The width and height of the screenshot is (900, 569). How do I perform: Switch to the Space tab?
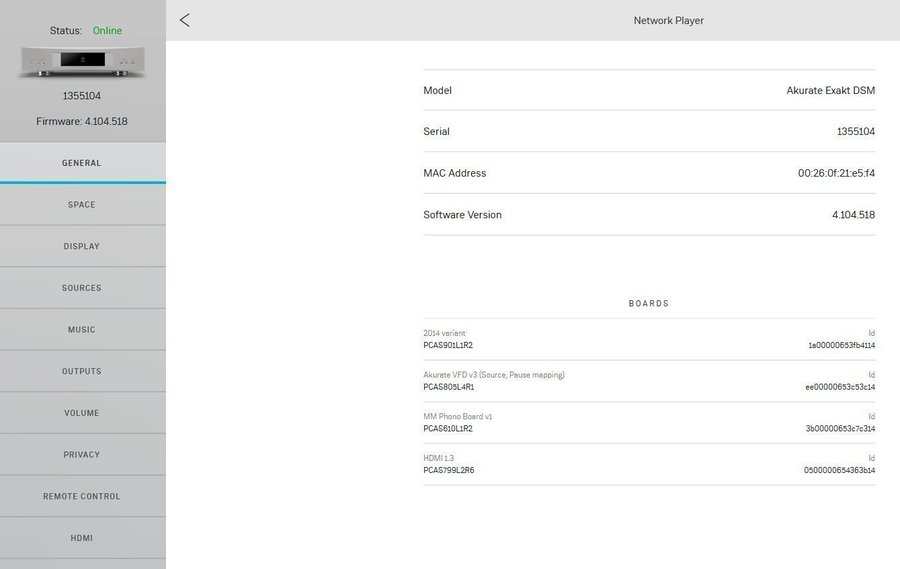[x=82, y=205]
